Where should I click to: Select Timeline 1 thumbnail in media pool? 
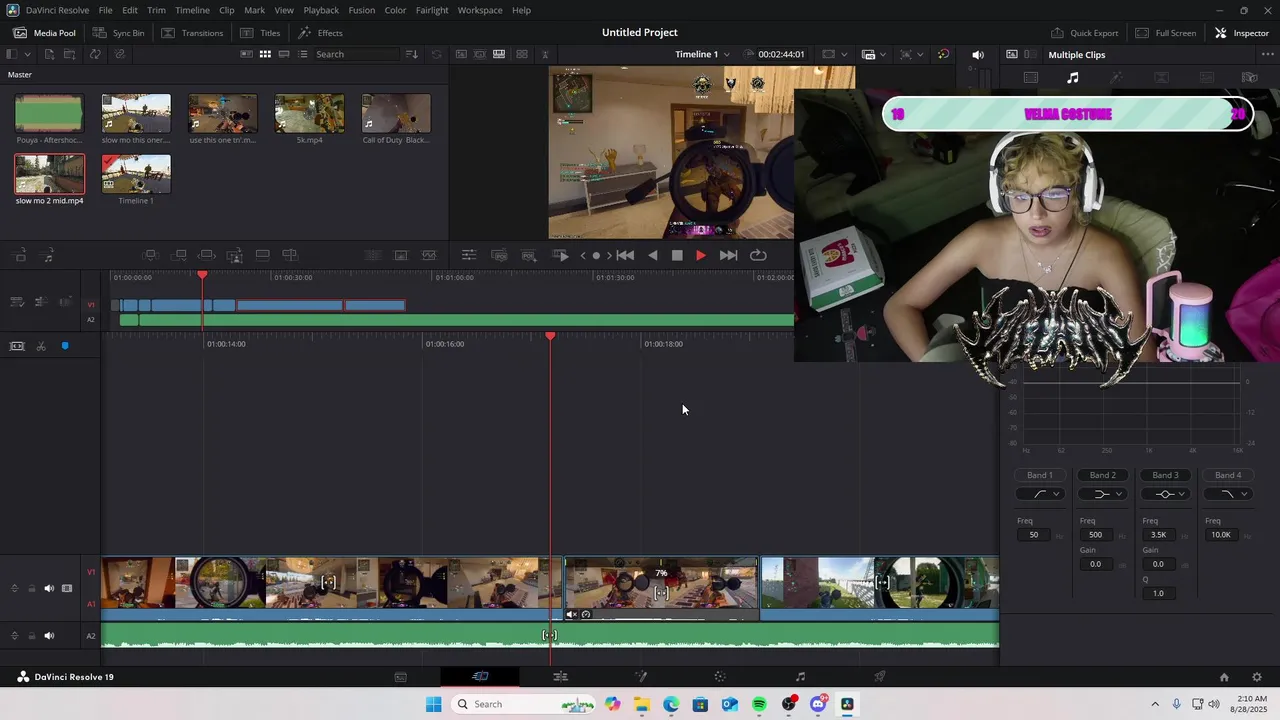coord(136,174)
